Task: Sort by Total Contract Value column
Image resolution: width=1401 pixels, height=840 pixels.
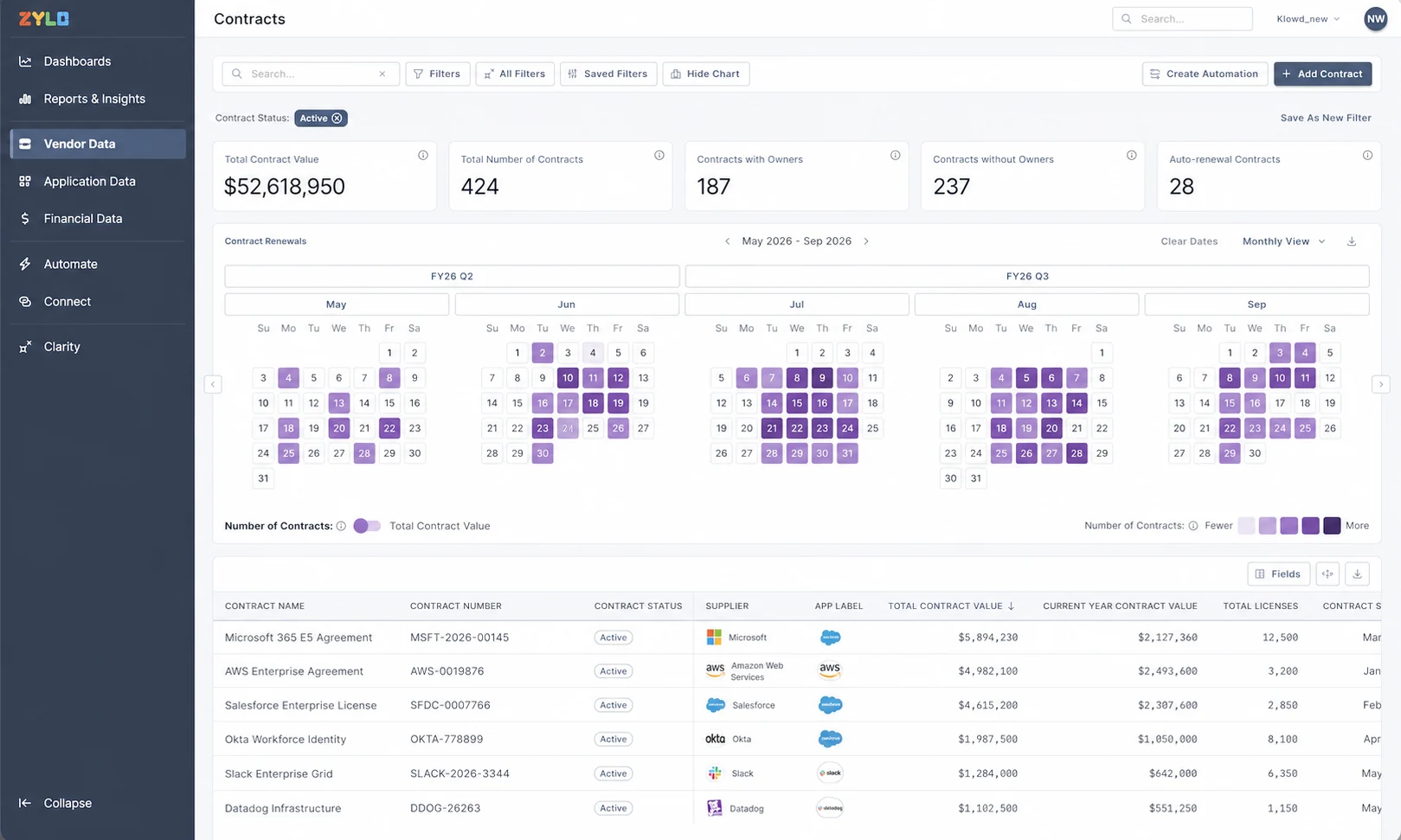Action: click(951, 606)
